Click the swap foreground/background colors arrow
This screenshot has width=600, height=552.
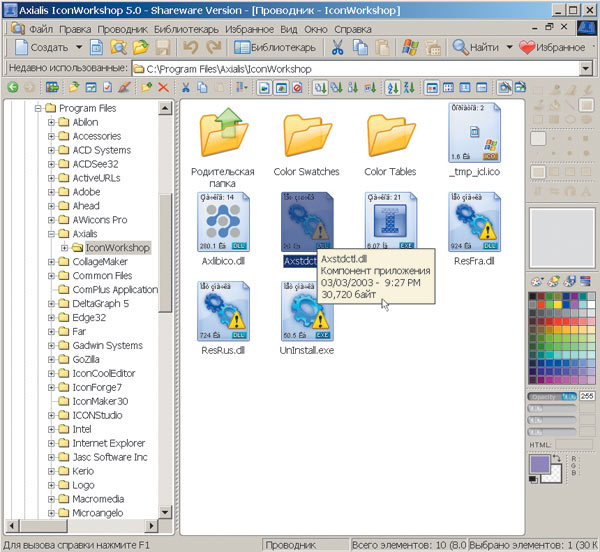click(x=557, y=458)
